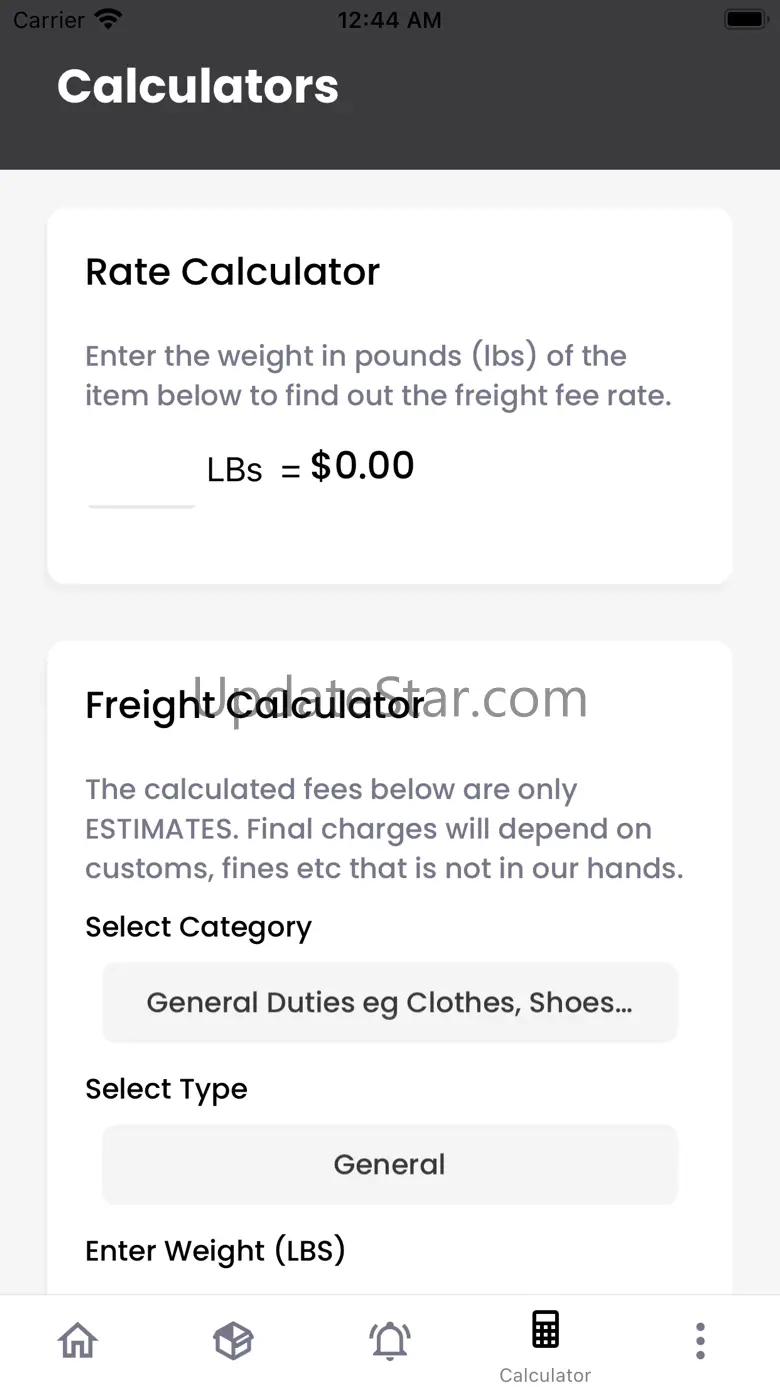Tap the Enter Weight (LBS) label

click(x=215, y=1251)
